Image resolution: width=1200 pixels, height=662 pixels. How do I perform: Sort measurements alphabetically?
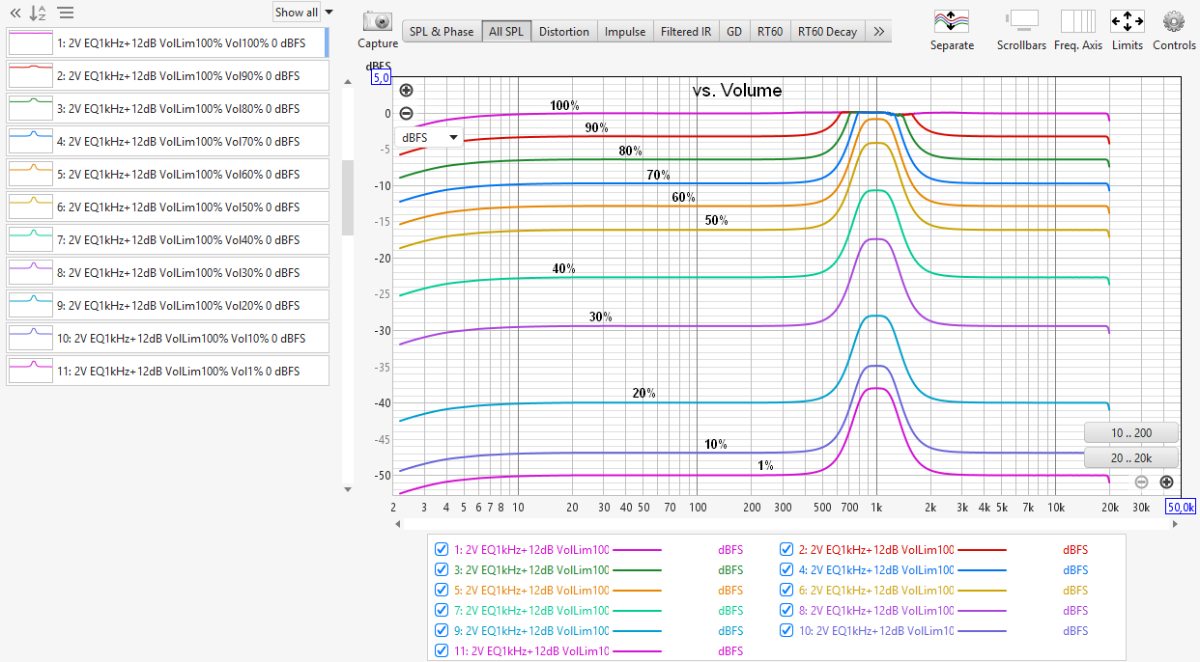(x=36, y=13)
